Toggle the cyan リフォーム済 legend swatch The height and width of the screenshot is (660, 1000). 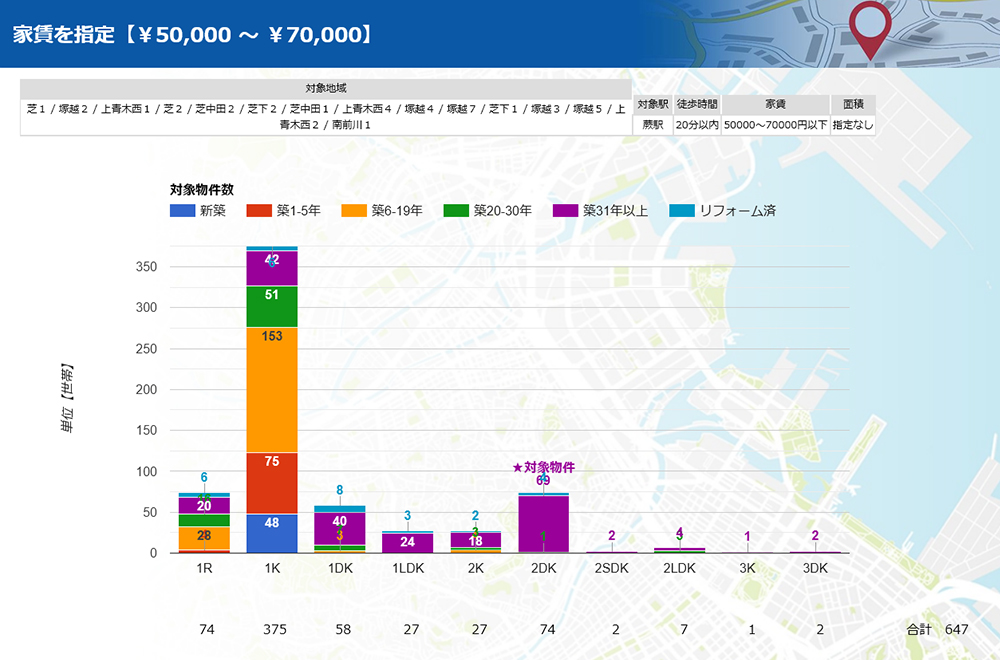pyautogui.click(x=682, y=210)
